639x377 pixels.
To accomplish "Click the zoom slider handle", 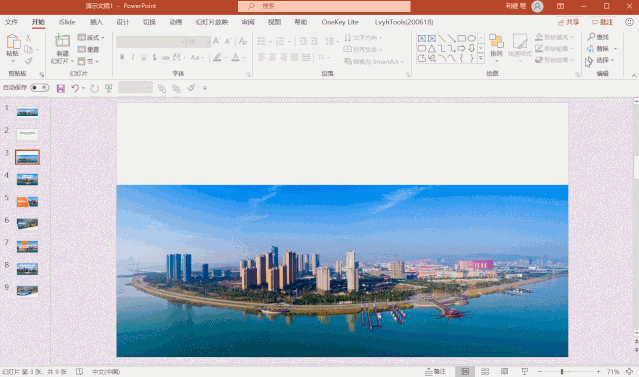I will point(562,372).
